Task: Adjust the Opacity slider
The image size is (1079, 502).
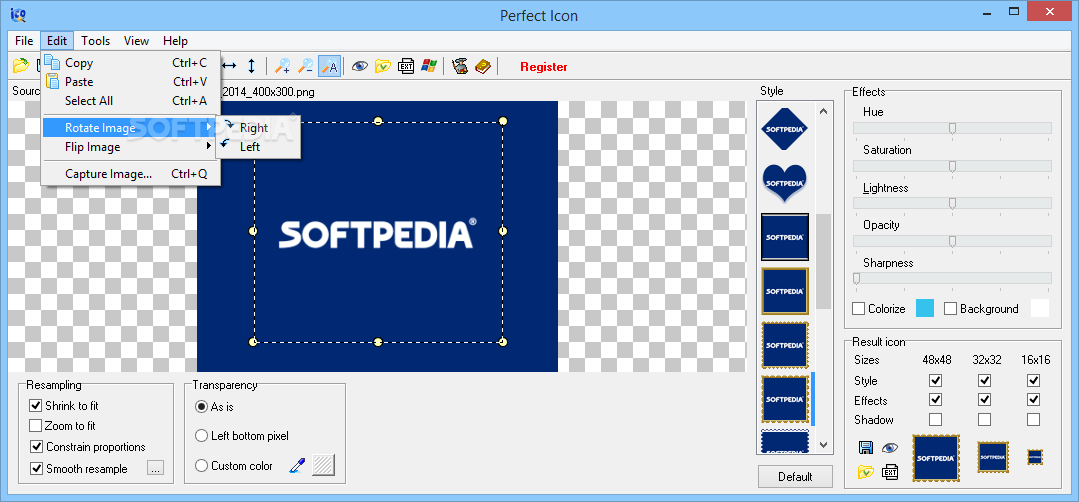Action: 952,241
